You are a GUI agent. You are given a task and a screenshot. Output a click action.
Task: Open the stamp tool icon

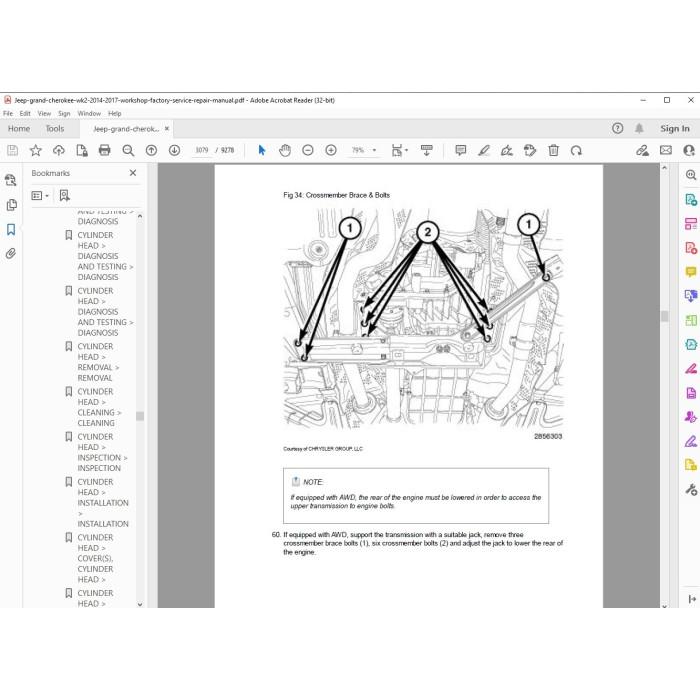click(x=530, y=150)
